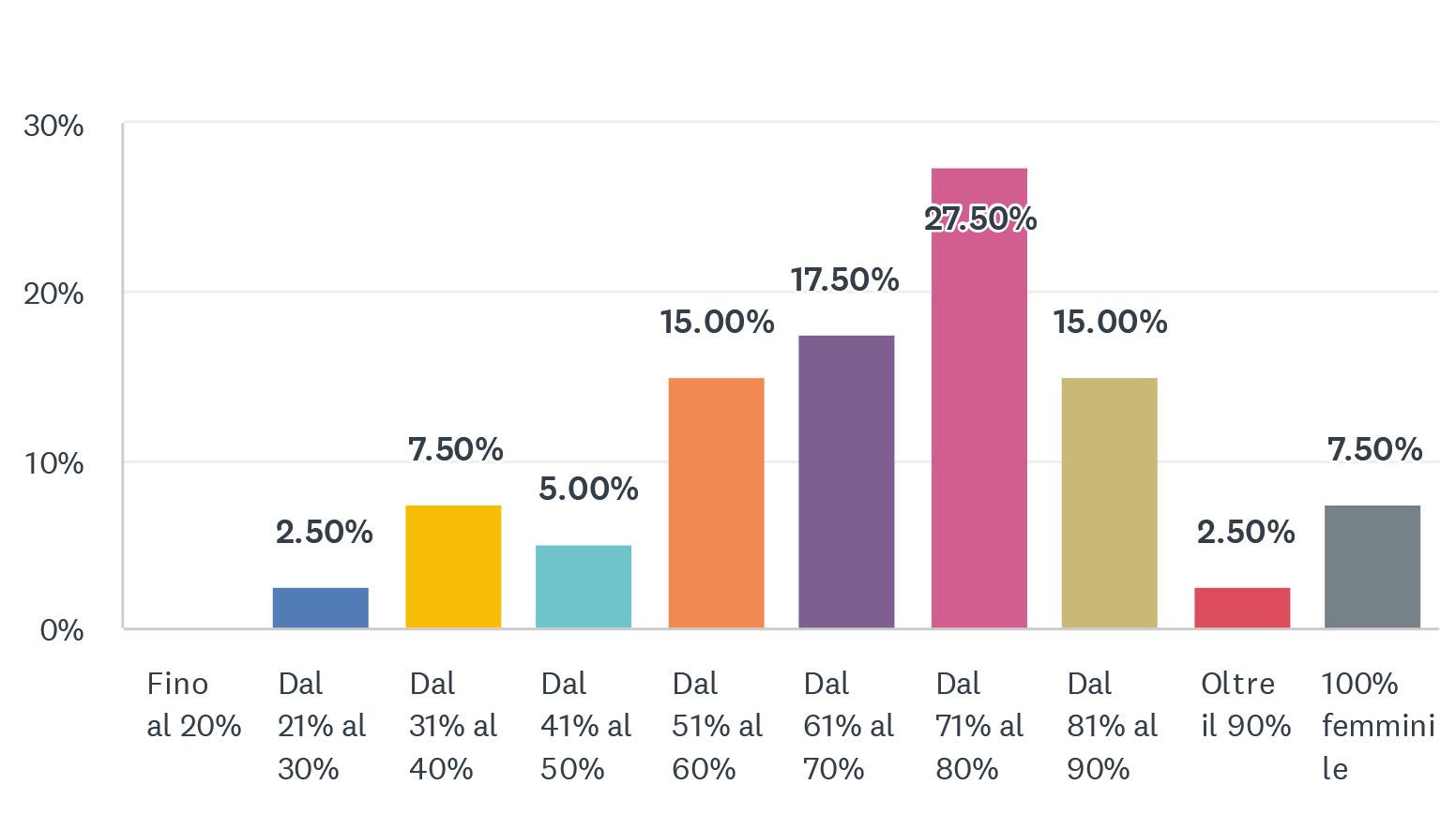Image resolution: width=1456 pixels, height=830 pixels.
Task: Select the red Oltre il 90% bar
Action: [x=1242, y=607]
